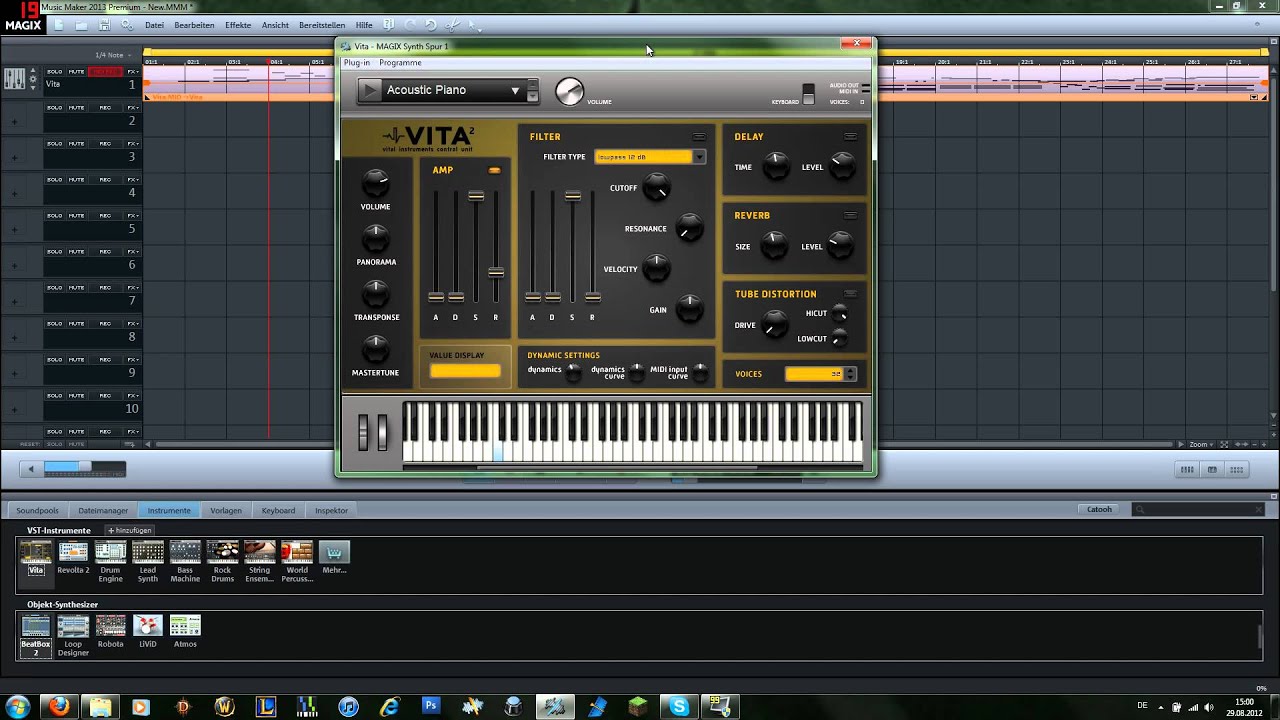Viewport: 1280px width, 720px height.
Task: Switch to the Keyboard tab
Action: click(x=278, y=510)
